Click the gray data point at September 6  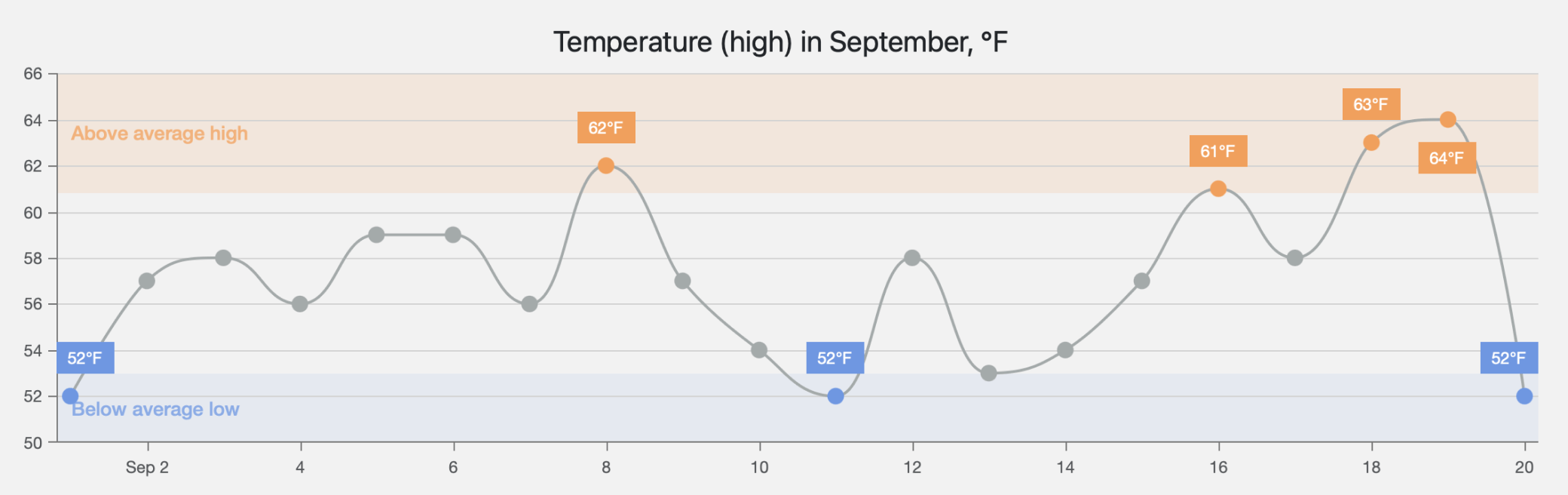pos(453,235)
